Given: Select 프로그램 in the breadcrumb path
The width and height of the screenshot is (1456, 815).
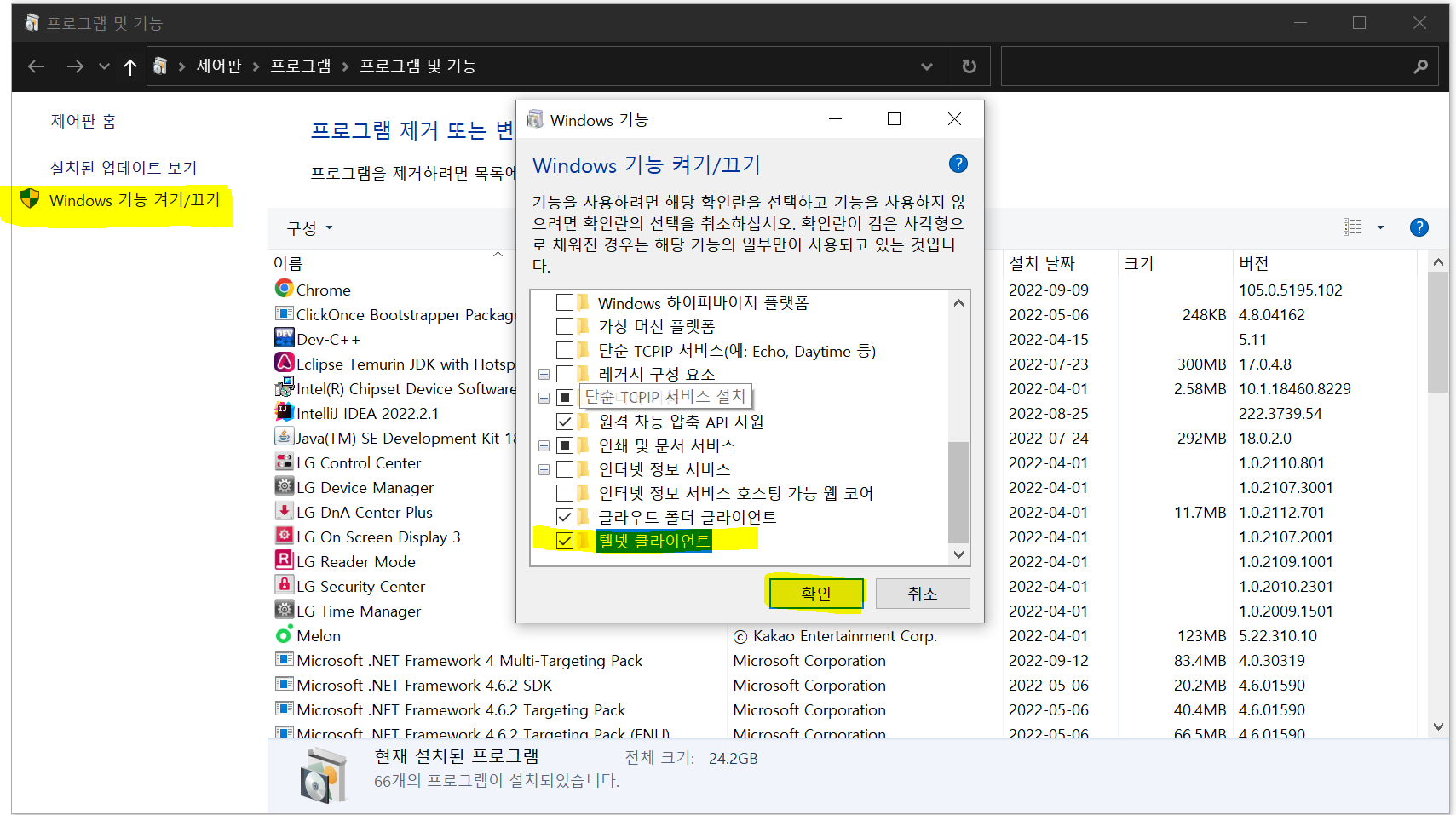Looking at the screenshot, I should click(301, 66).
